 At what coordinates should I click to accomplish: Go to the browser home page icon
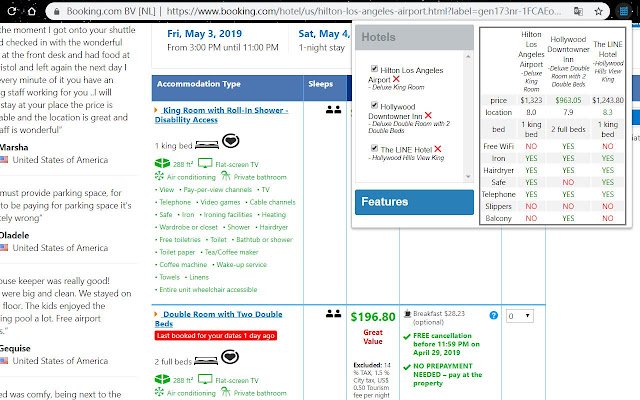pos(31,11)
